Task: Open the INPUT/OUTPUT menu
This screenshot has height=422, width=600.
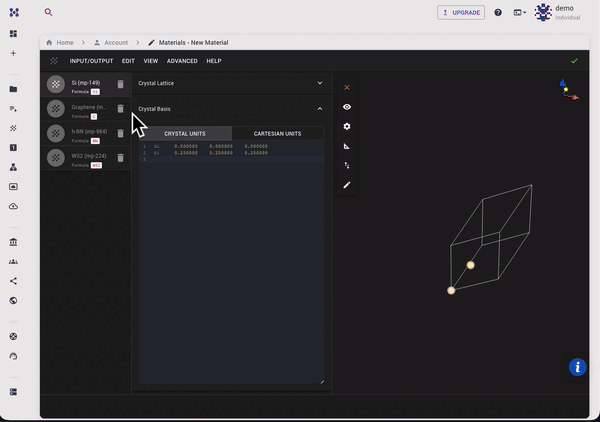Action: (x=91, y=61)
